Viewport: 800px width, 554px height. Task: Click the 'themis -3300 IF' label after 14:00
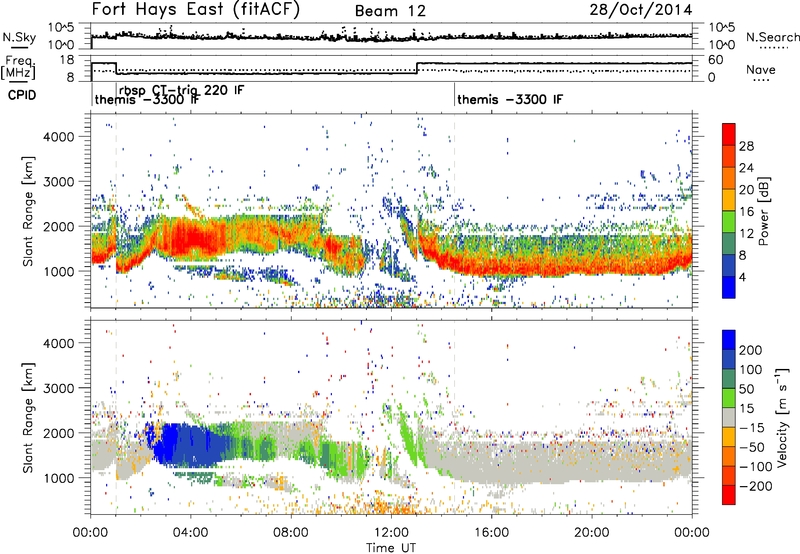click(x=510, y=99)
